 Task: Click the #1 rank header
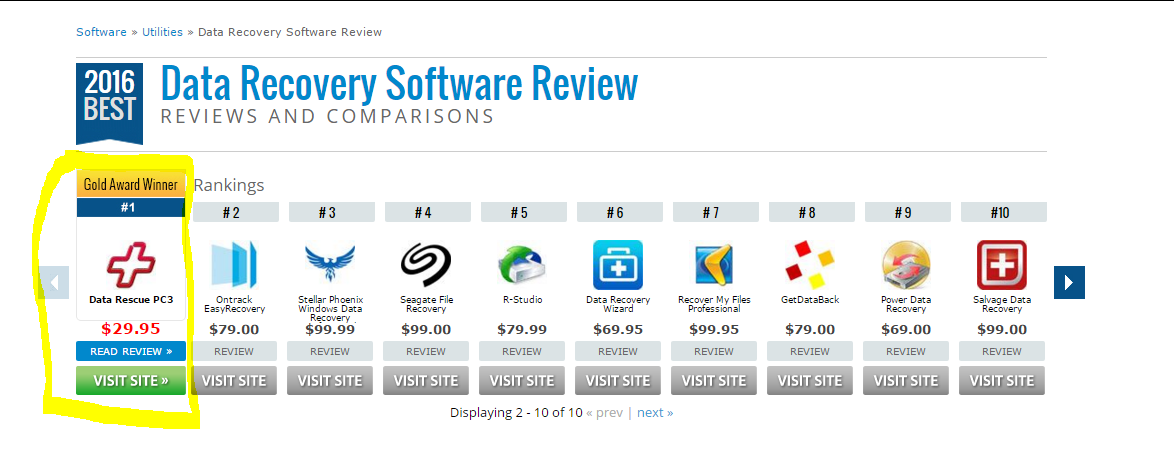[x=131, y=207]
